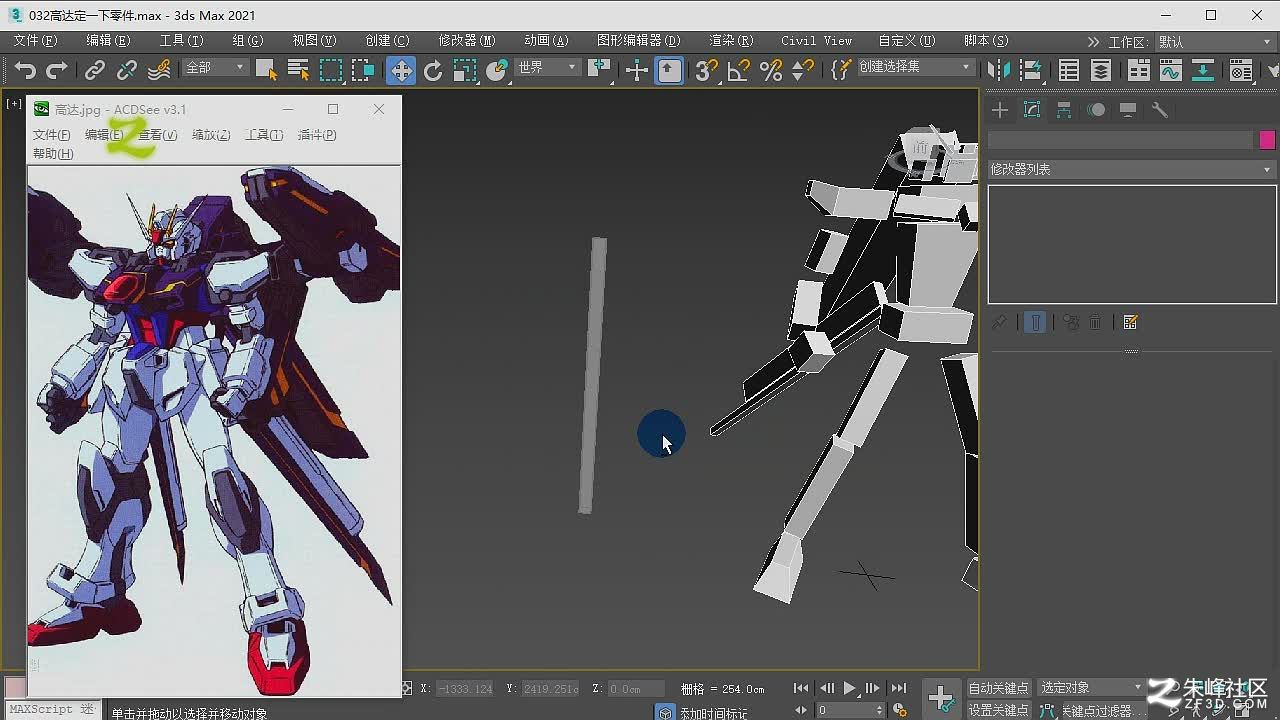Show the Ribbon toggle icon

pyautogui.click(x=1138, y=70)
